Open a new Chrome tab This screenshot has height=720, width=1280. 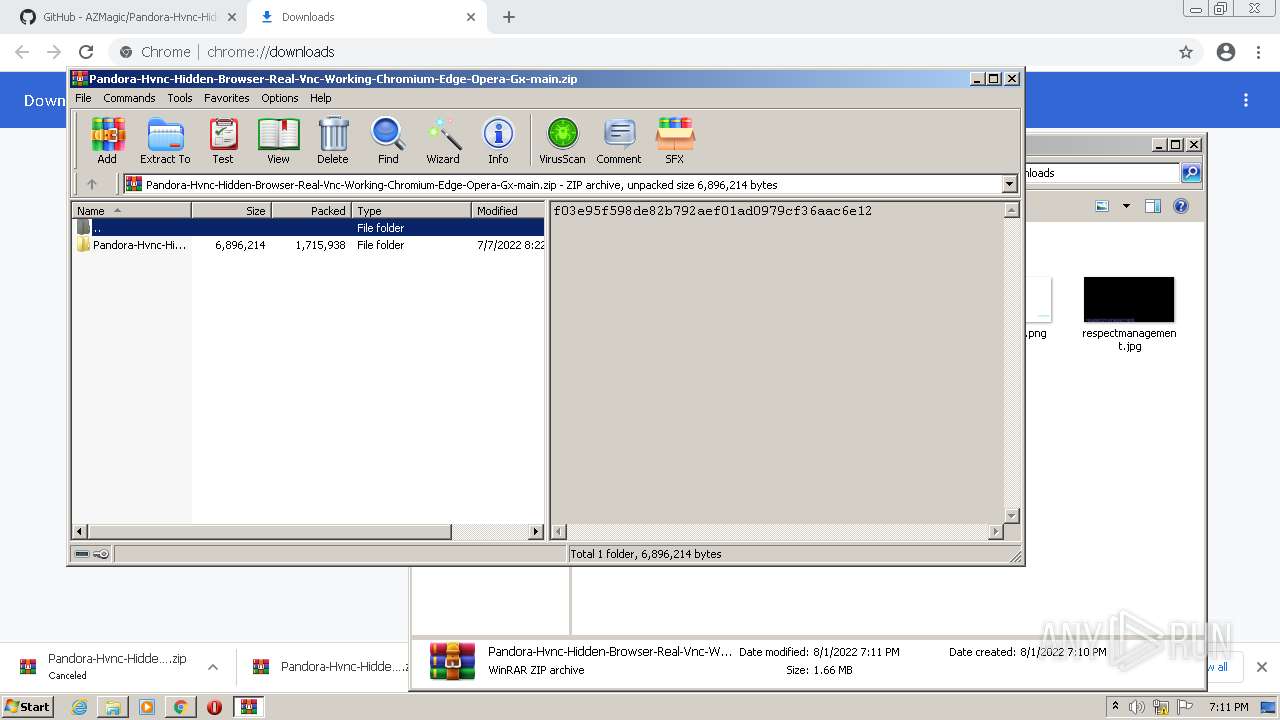509,17
